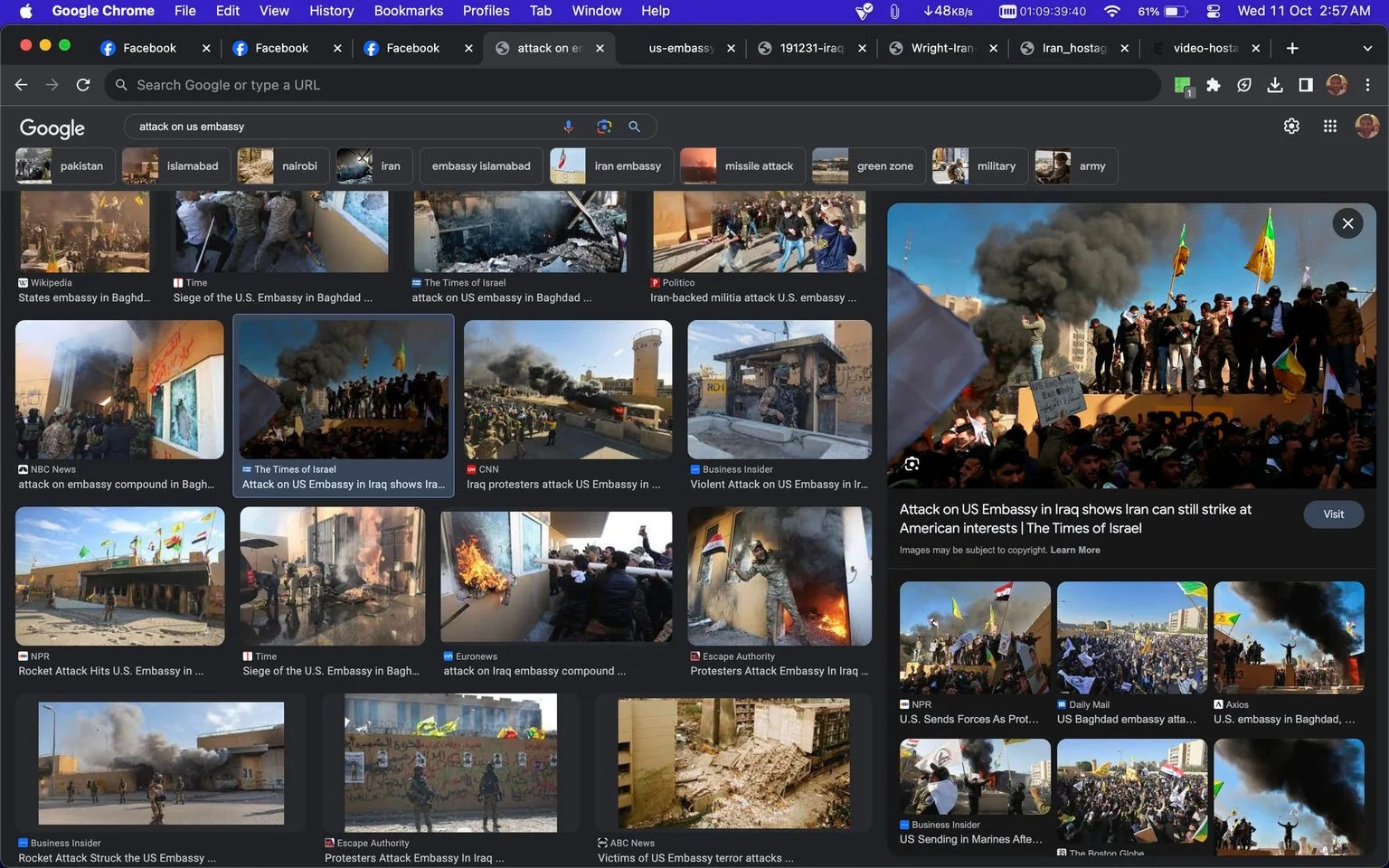
Task: Open Google quick settings gear
Action: click(1291, 127)
